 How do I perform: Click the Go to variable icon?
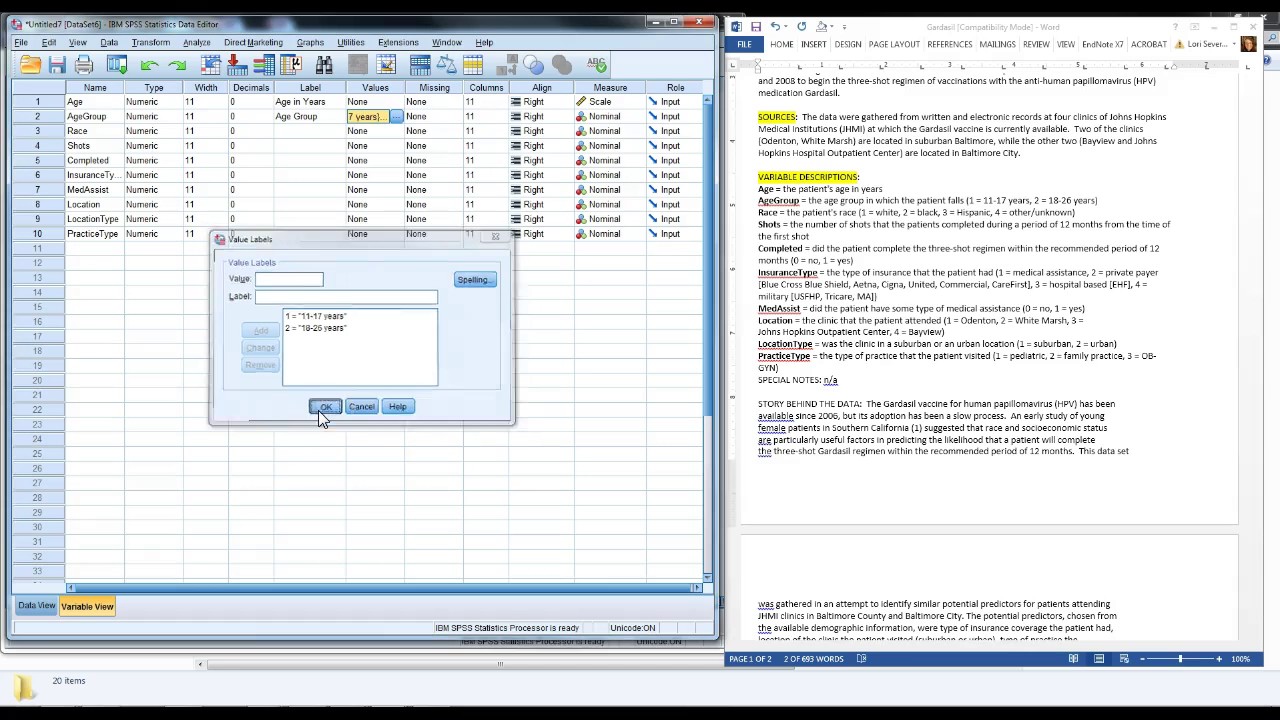click(x=237, y=65)
